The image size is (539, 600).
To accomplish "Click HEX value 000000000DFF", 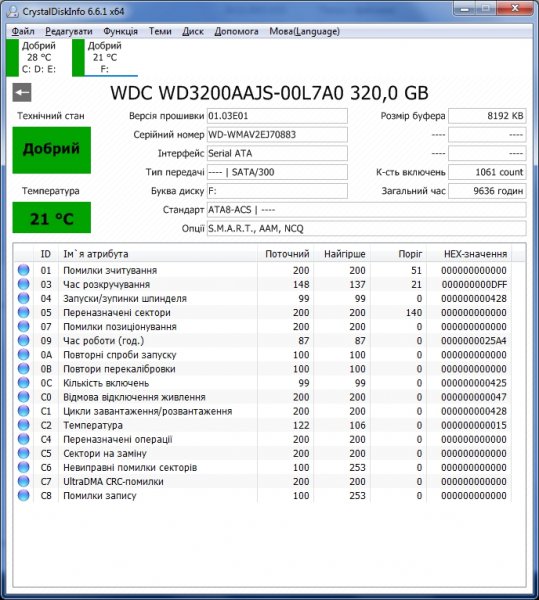I will [474, 284].
